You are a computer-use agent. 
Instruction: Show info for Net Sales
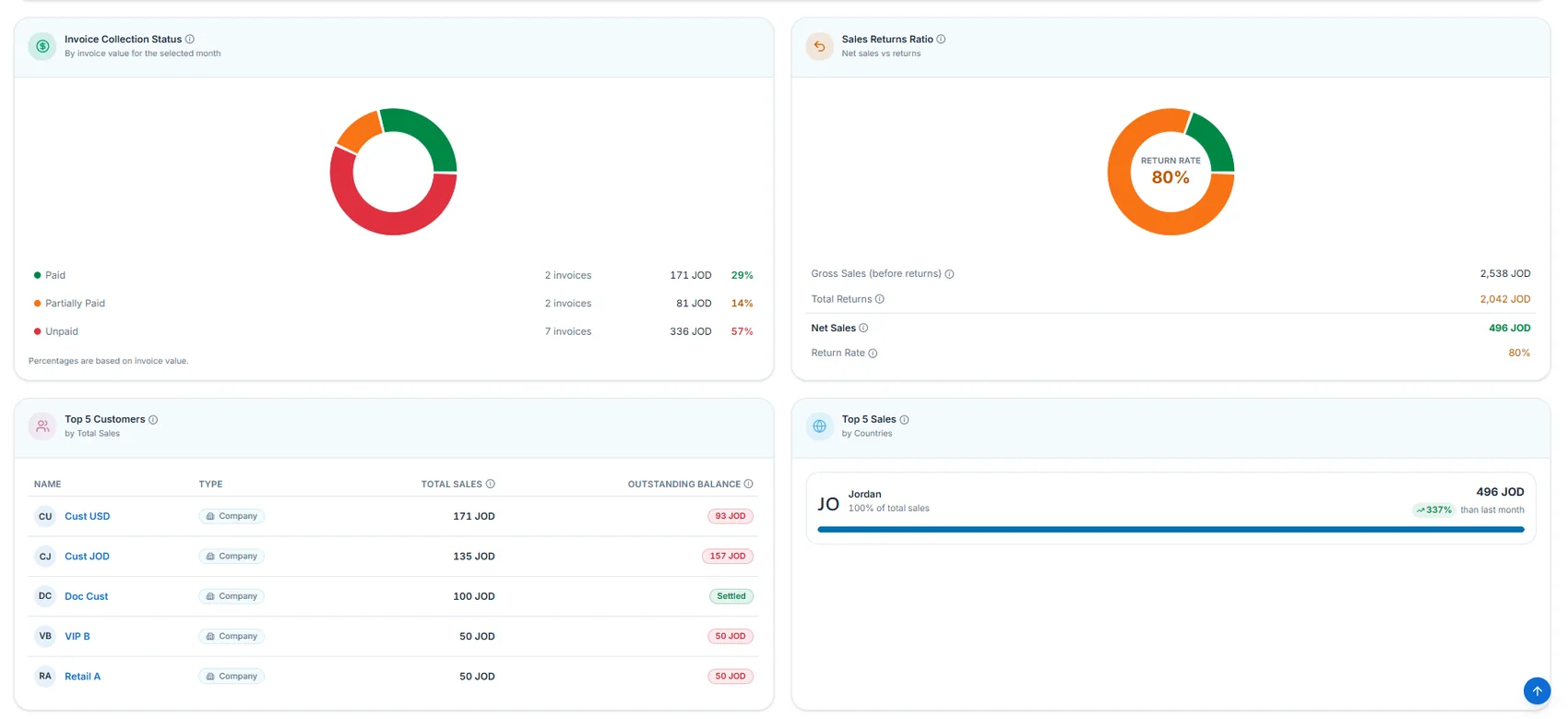pyautogui.click(x=863, y=328)
